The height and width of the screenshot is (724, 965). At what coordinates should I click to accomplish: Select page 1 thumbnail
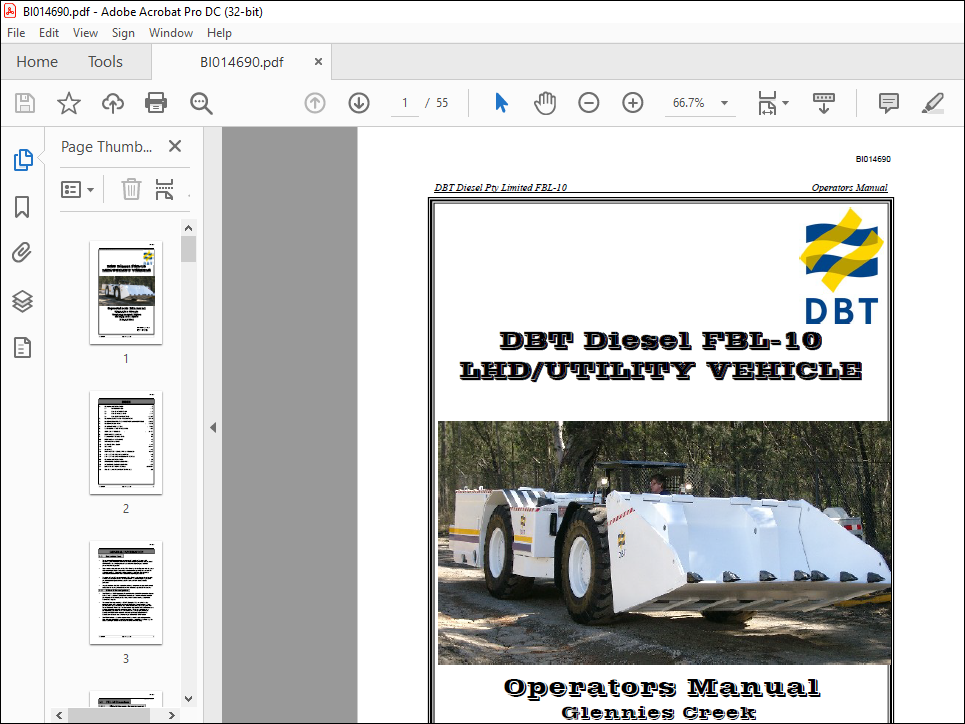(126, 292)
